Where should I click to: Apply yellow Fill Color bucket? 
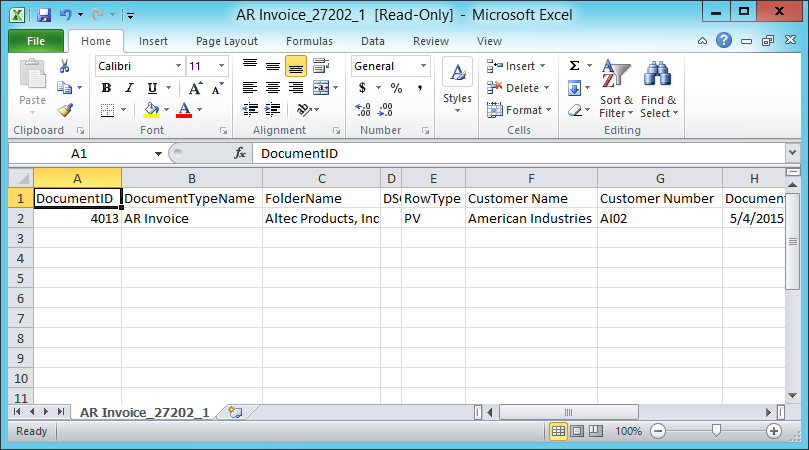point(151,110)
